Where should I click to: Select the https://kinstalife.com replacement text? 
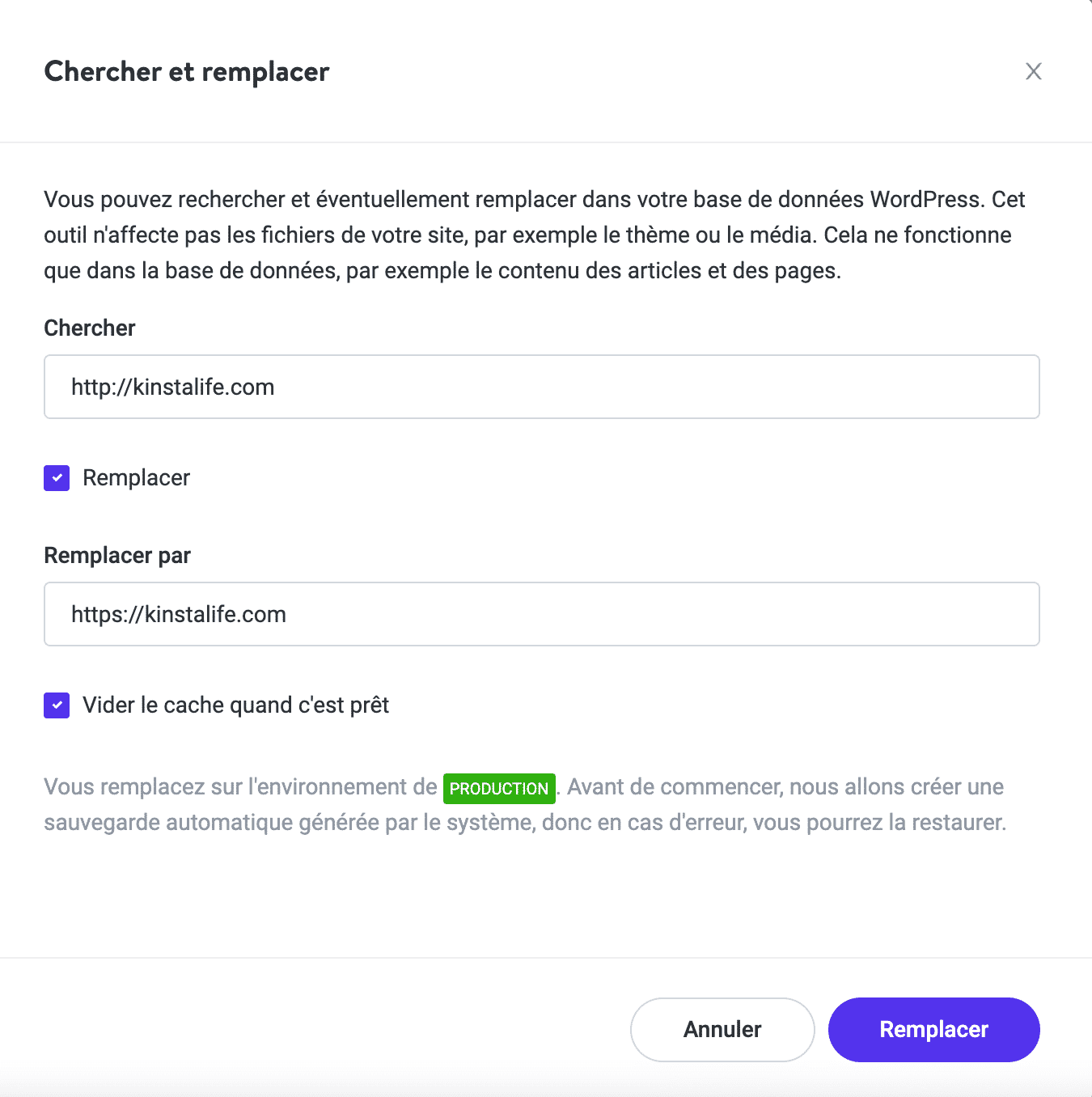click(x=178, y=614)
